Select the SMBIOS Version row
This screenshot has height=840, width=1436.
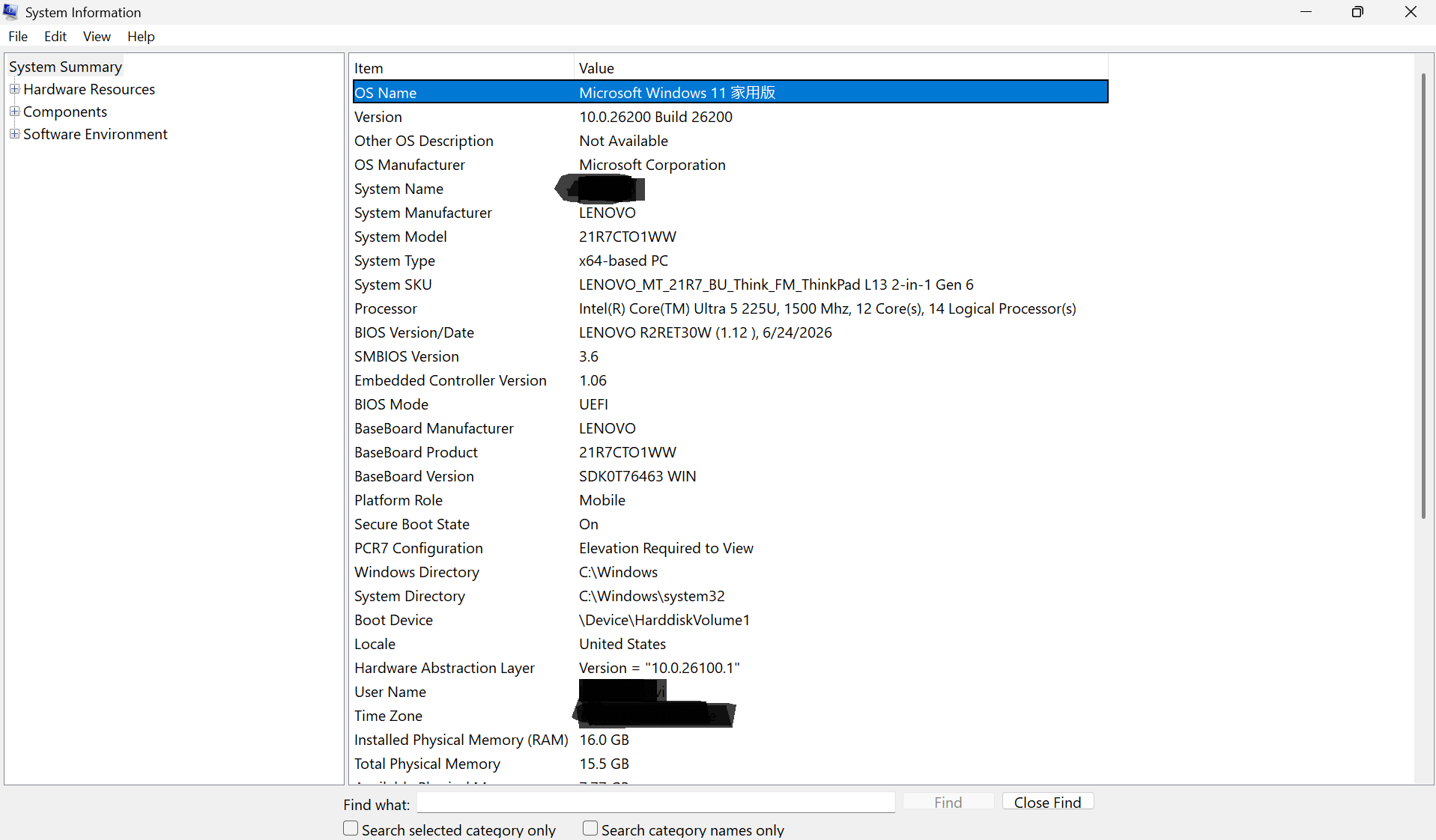(x=730, y=356)
